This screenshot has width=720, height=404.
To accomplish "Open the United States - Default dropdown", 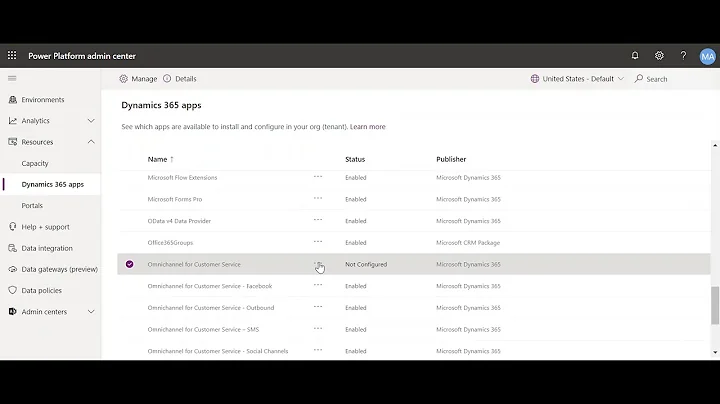I will click(578, 79).
